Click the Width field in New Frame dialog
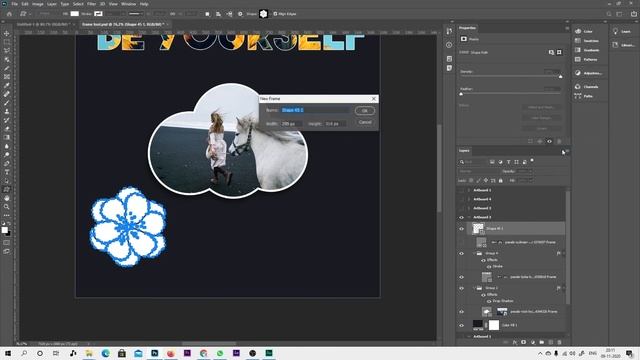Viewport: 640px width, 360px height. click(291, 123)
